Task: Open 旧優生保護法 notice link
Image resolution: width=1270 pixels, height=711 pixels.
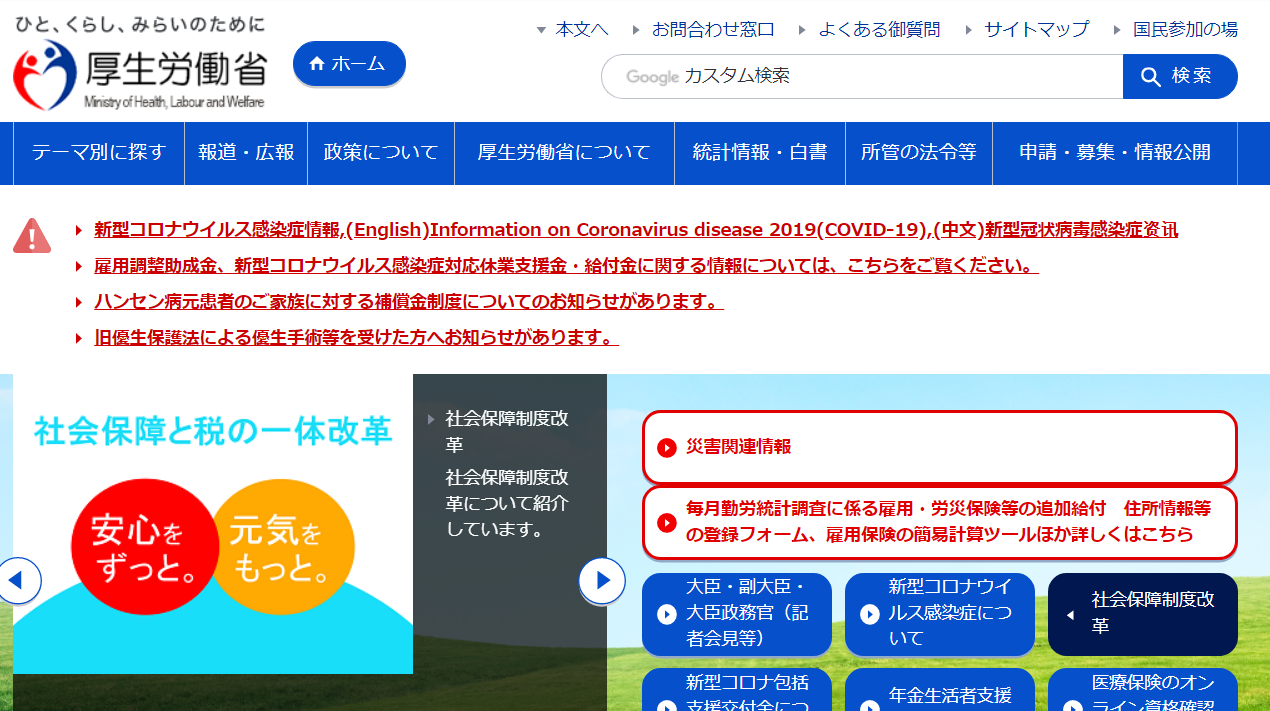Action: coord(356,338)
